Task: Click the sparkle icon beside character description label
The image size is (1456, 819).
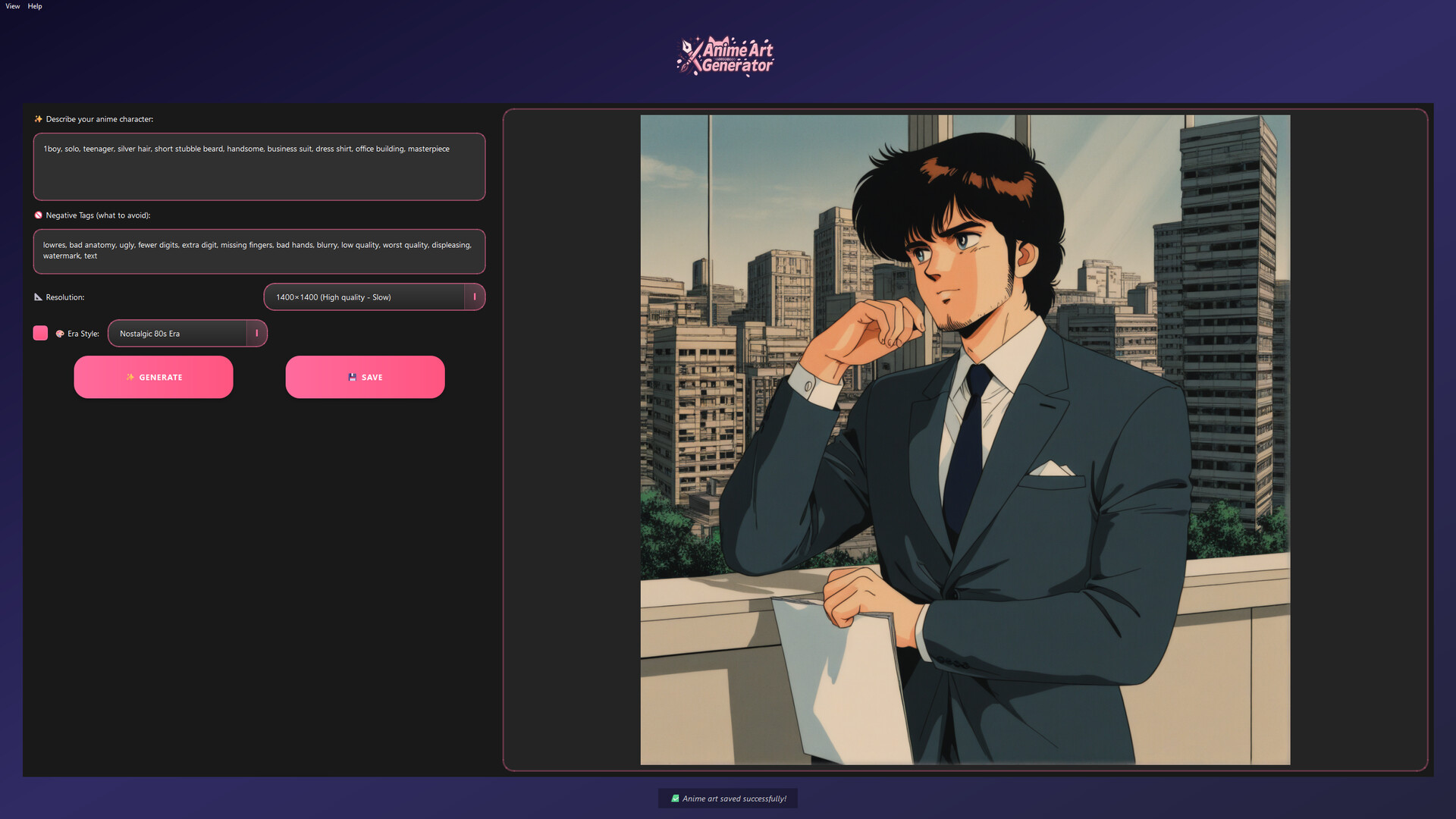Action: (x=37, y=119)
